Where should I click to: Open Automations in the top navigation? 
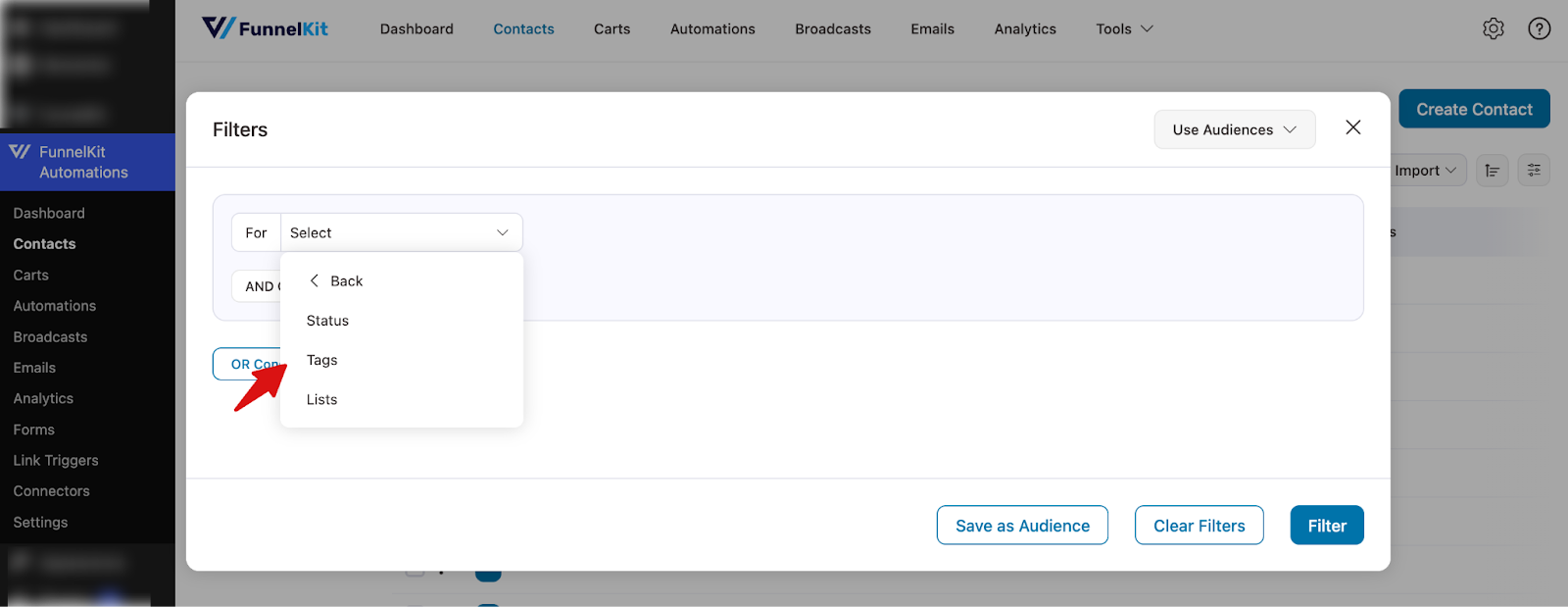pyautogui.click(x=712, y=29)
